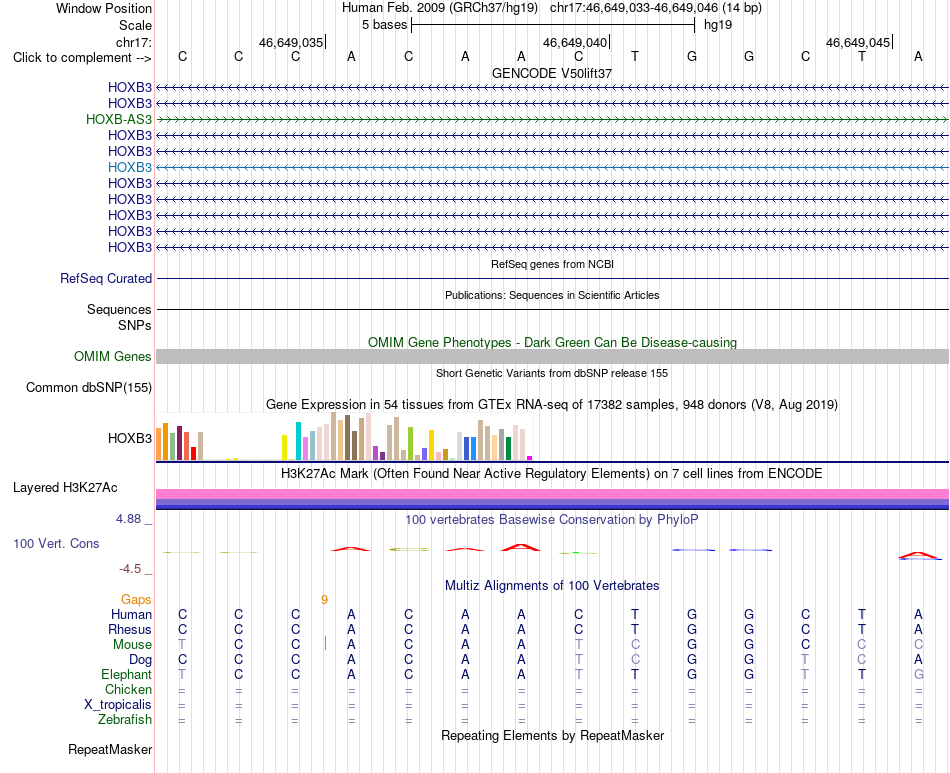Open 'Repeating Elements by RepeatMasker' title
This screenshot has height=773, width=950.
(x=552, y=735)
